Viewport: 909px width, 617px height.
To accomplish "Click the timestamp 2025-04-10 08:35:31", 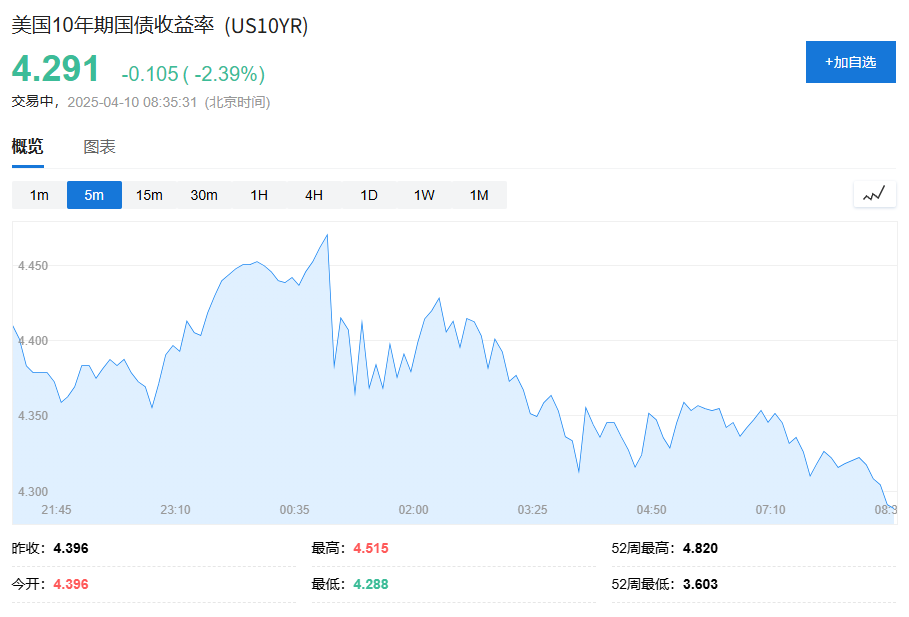I will (x=132, y=102).
